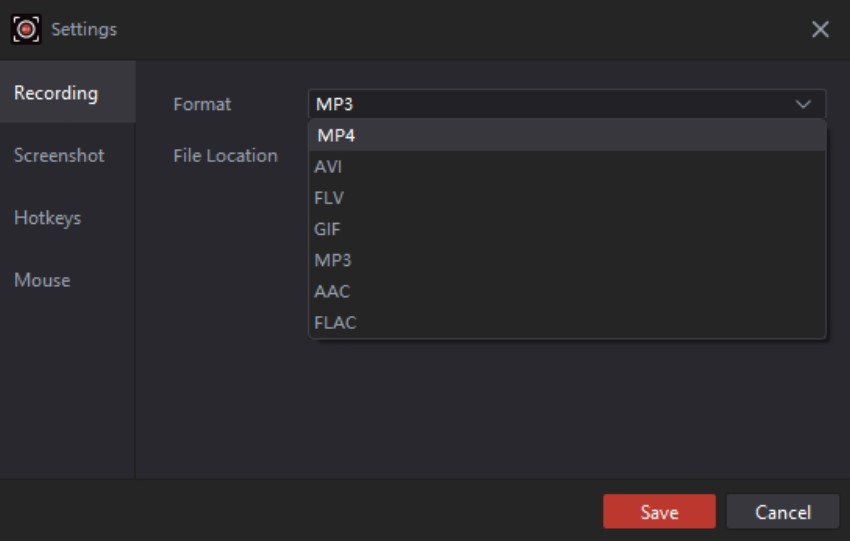Click the File Location label
The width and height of the screenshot is (850, 541).
(x=225, y=155)
